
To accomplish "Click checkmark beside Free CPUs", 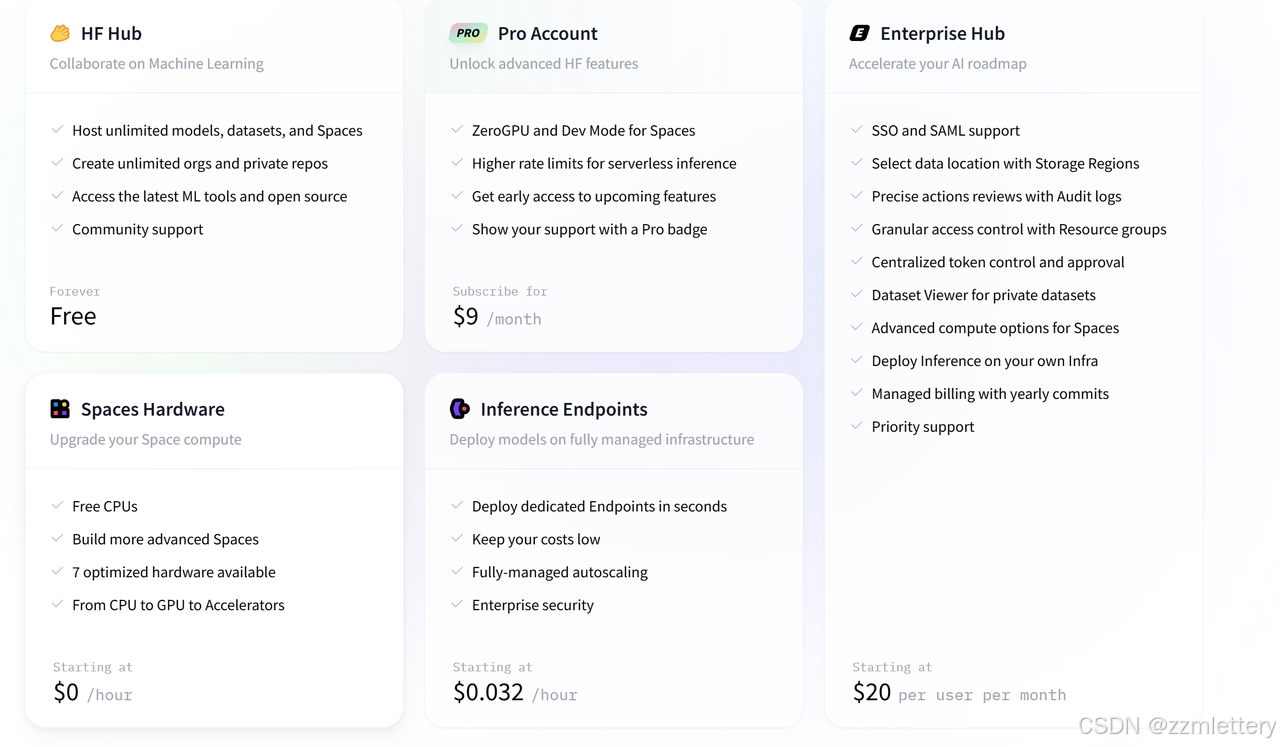I will pyautogui.click(x=57, y=506).
